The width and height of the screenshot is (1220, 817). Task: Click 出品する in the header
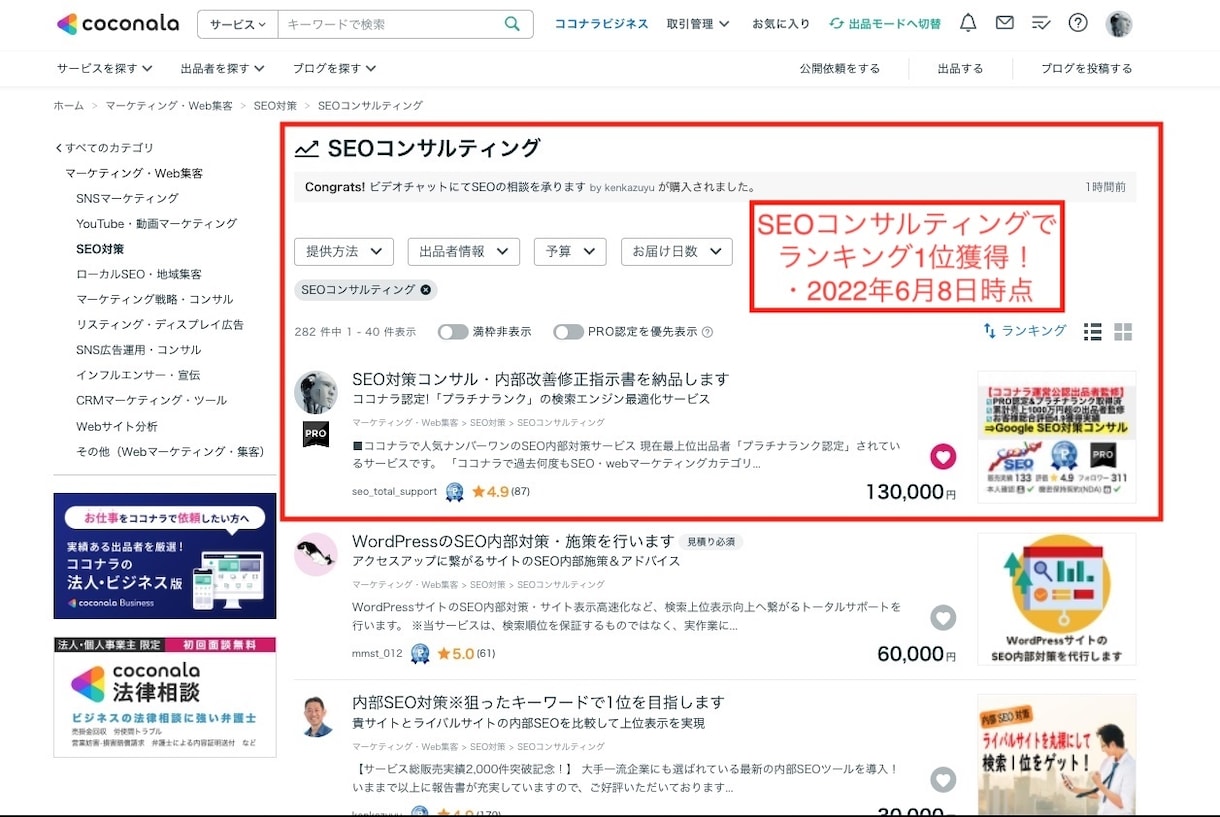click(960, 69)
